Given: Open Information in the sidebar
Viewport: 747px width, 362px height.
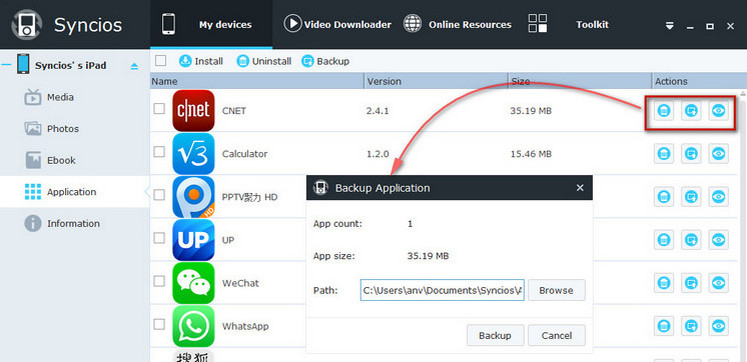Looking at the screenshot, I should (75, 223).
